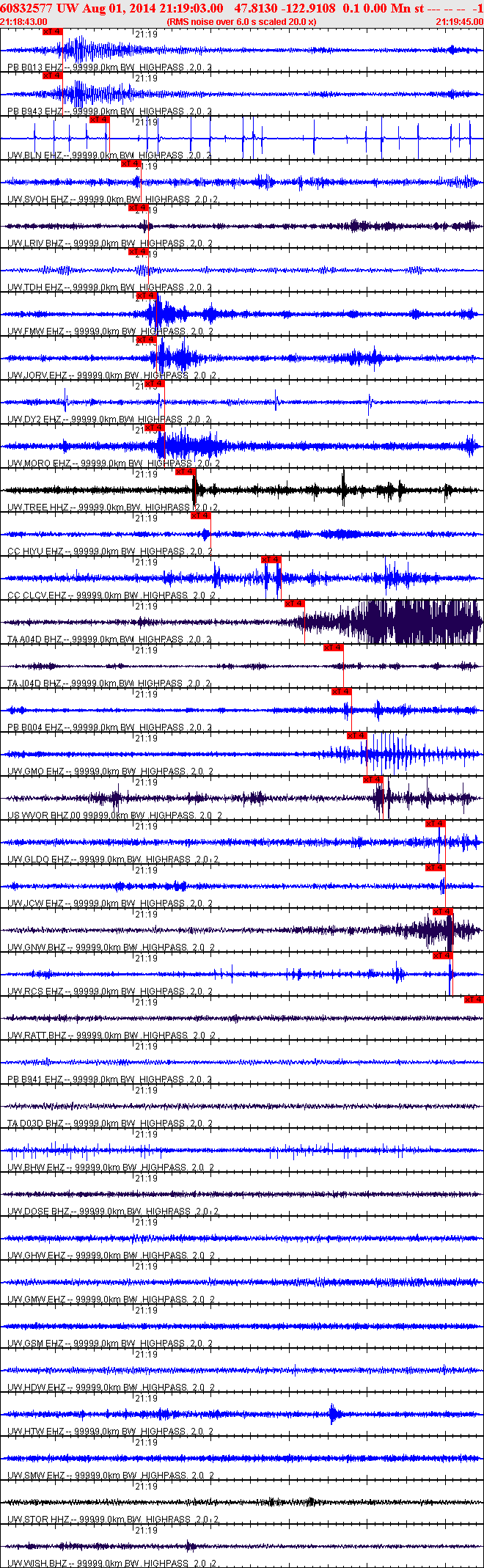The width and height of the screenshot is (484, 1568).
Task: Click the red pick marker on PB B013 trace
Action: (53, 32)
